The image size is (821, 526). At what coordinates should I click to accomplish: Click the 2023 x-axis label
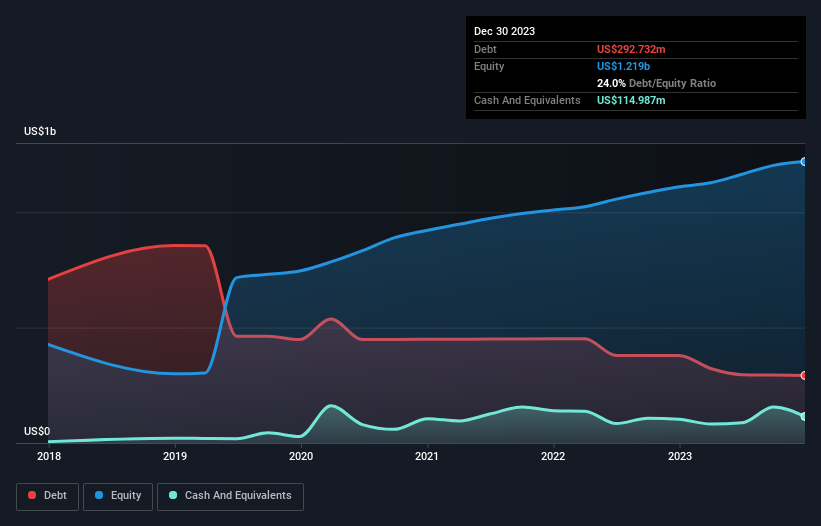click(x=680, y=456)
